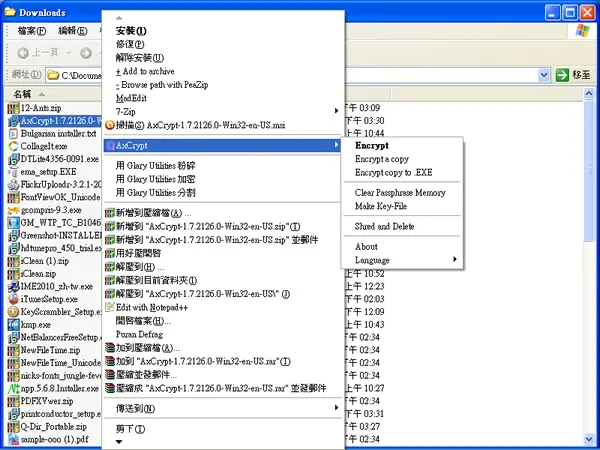The width and height of the screenshot is (600, 450).
Task: Show more items with bottom menu arrow
Action: [119, 442]
